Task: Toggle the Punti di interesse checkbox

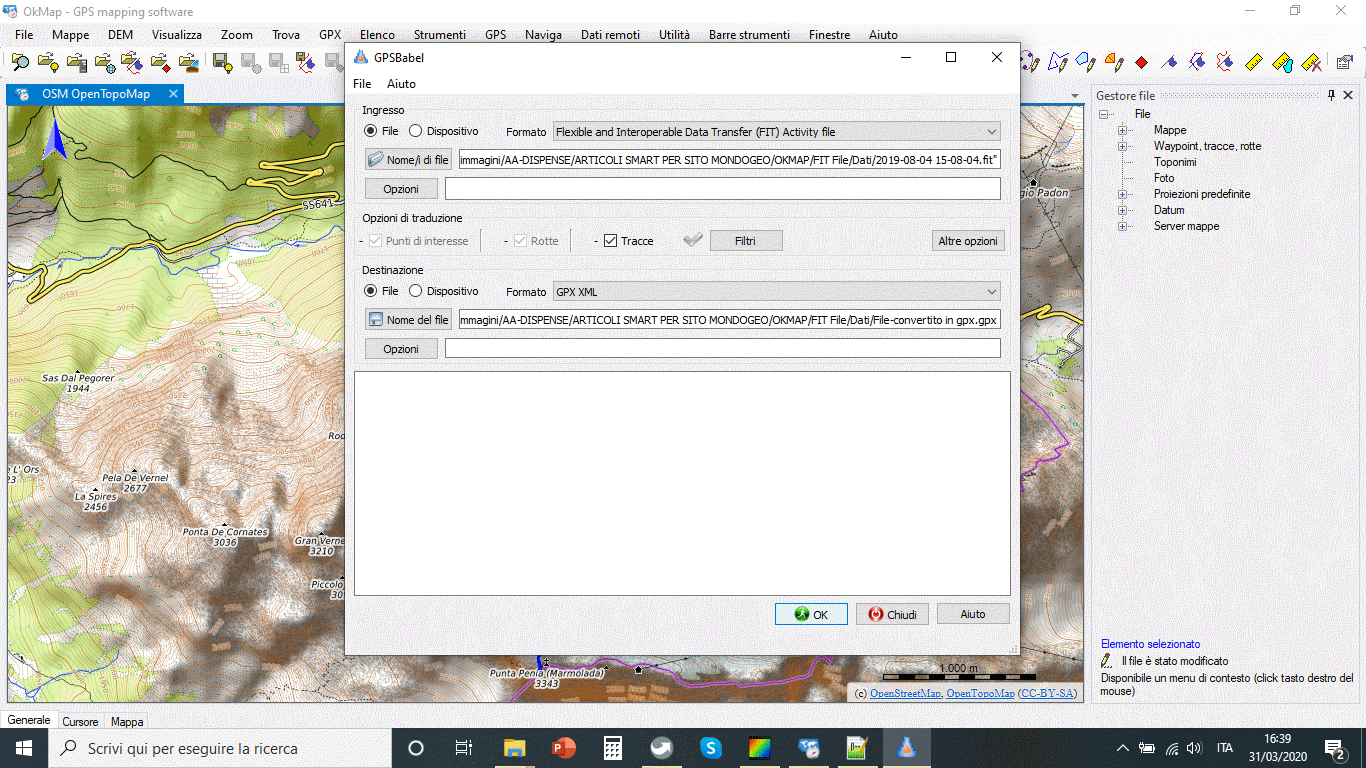Action: tap(376, 241)
